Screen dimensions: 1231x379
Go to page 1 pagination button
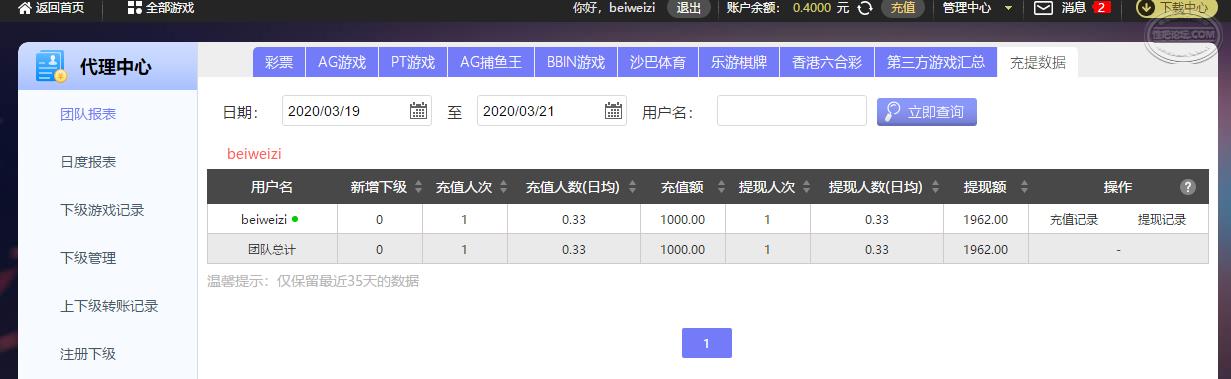(707, 343)
